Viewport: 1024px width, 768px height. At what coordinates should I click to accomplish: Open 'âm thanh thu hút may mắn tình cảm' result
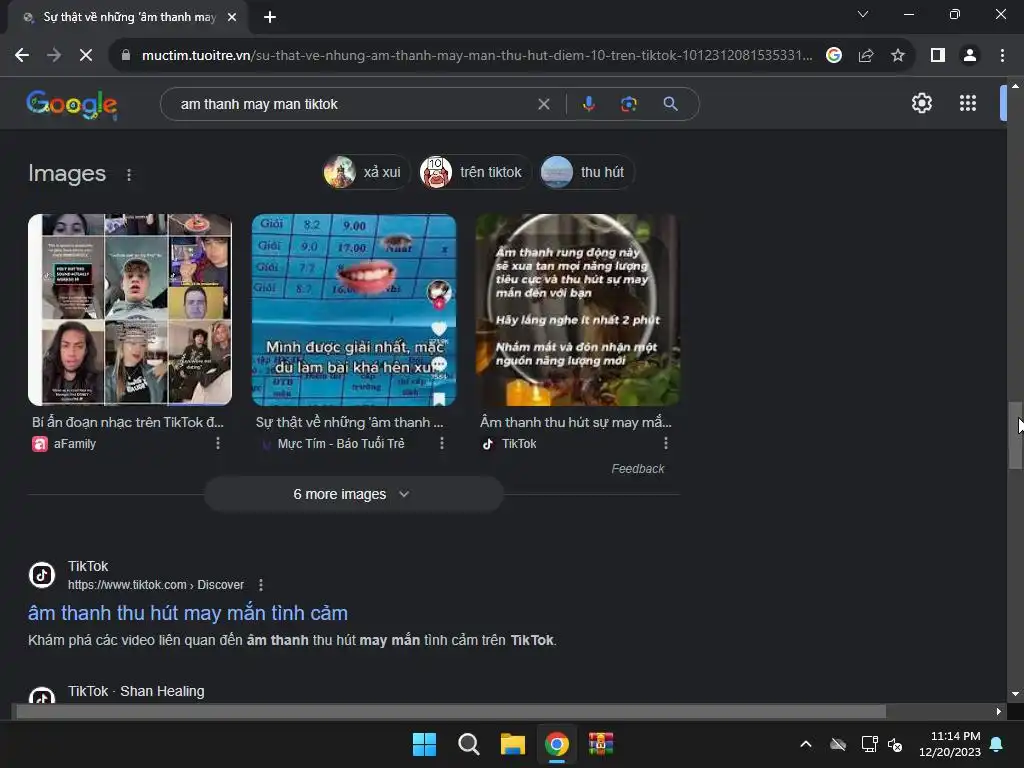click(x=188, y=613)
